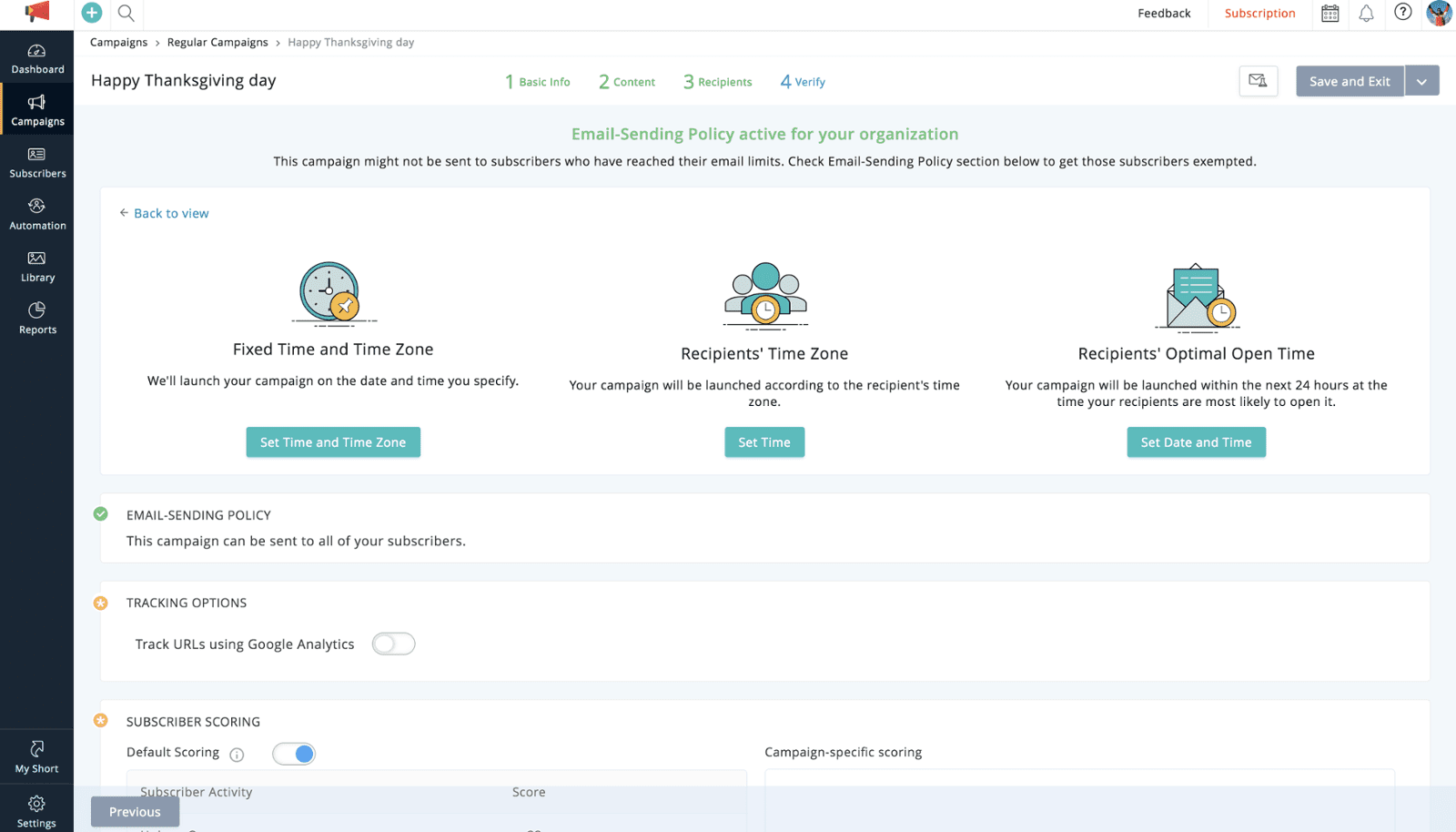The width and height of the screenshot is (1456, 832).
Task: Click the Set Date and Time button
Action: tap(1197, 442)
